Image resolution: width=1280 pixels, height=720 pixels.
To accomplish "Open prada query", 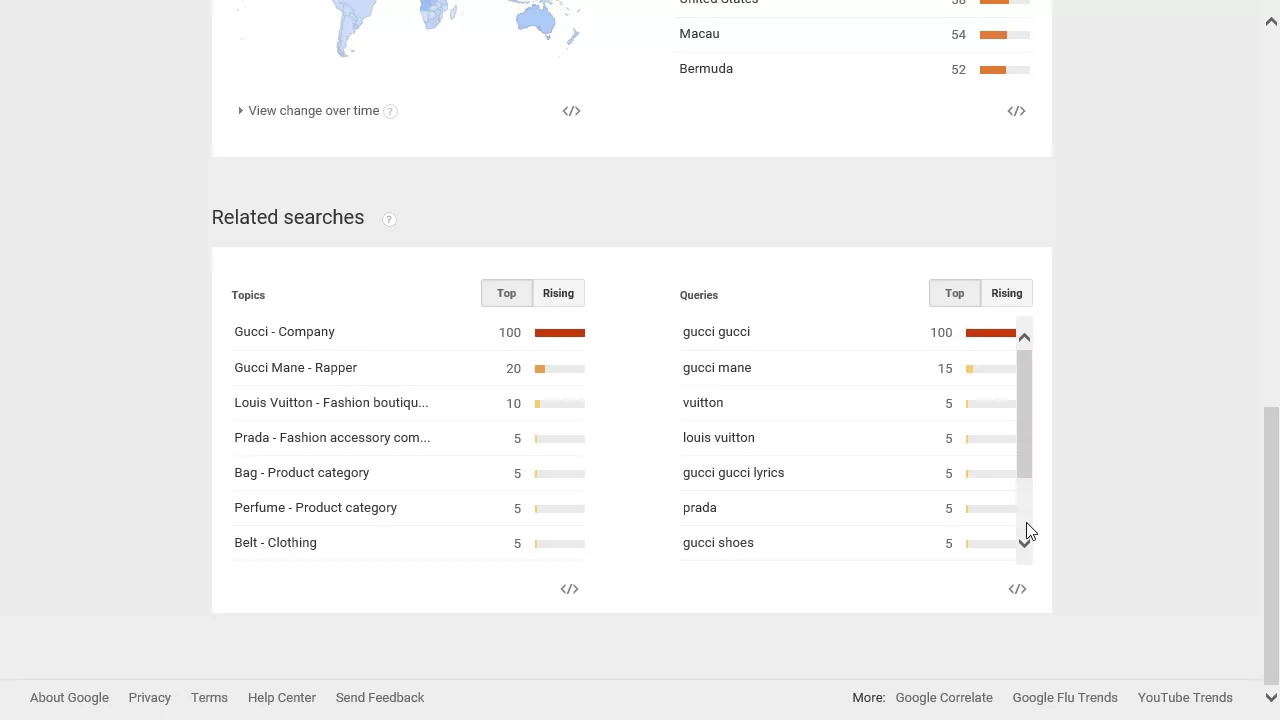I will click(x=700, y=508).
